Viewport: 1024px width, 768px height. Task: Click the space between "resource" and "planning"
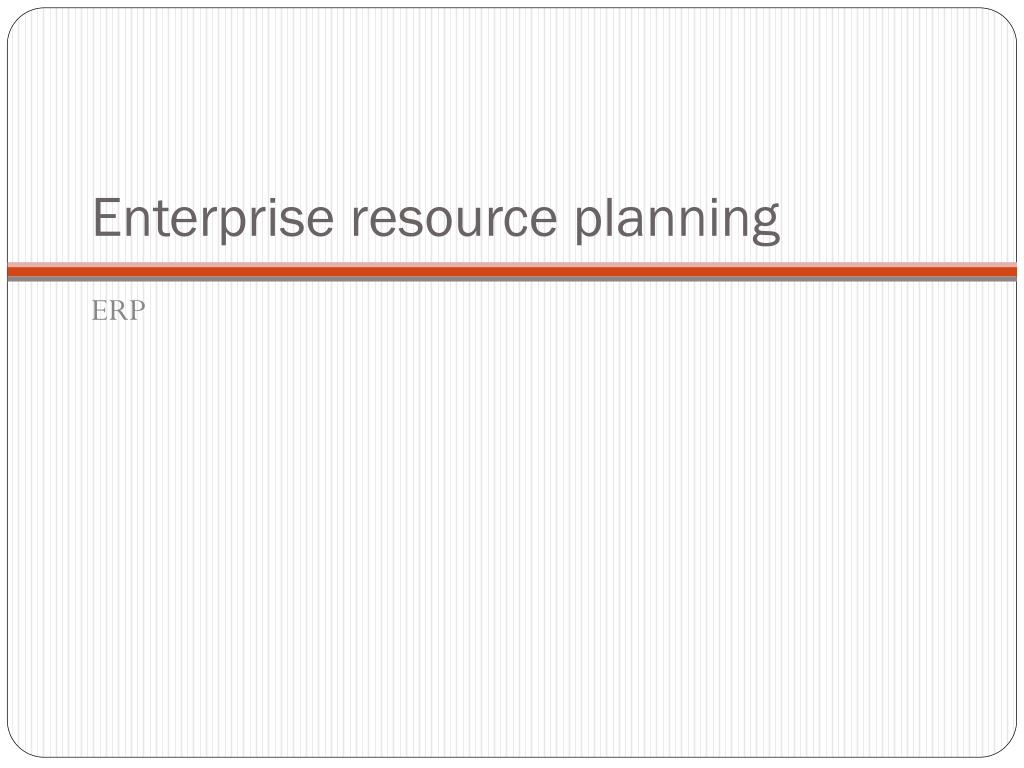(x=566, y=221)
